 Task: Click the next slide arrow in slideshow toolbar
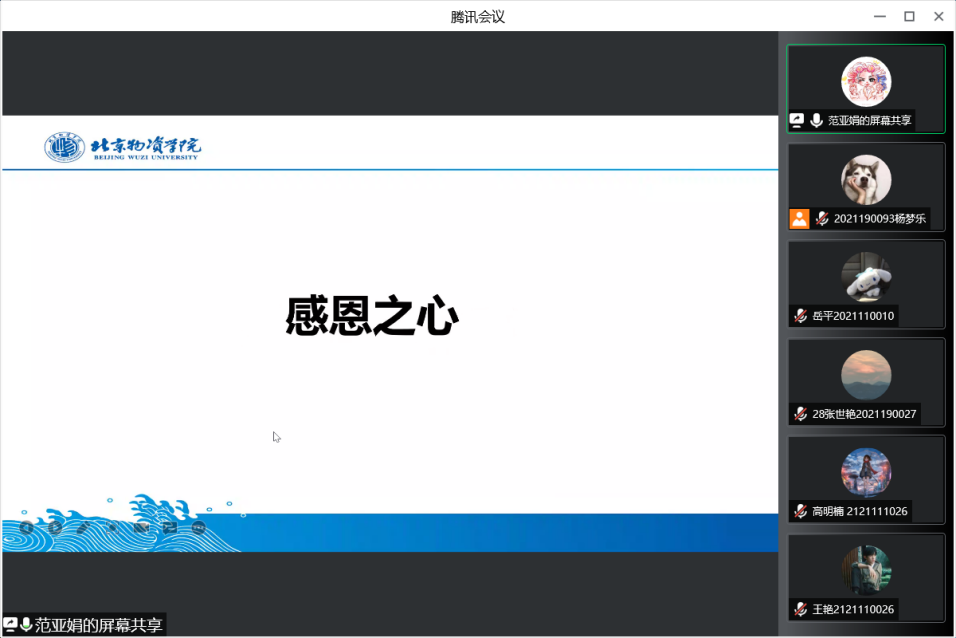tap(55, 527)
